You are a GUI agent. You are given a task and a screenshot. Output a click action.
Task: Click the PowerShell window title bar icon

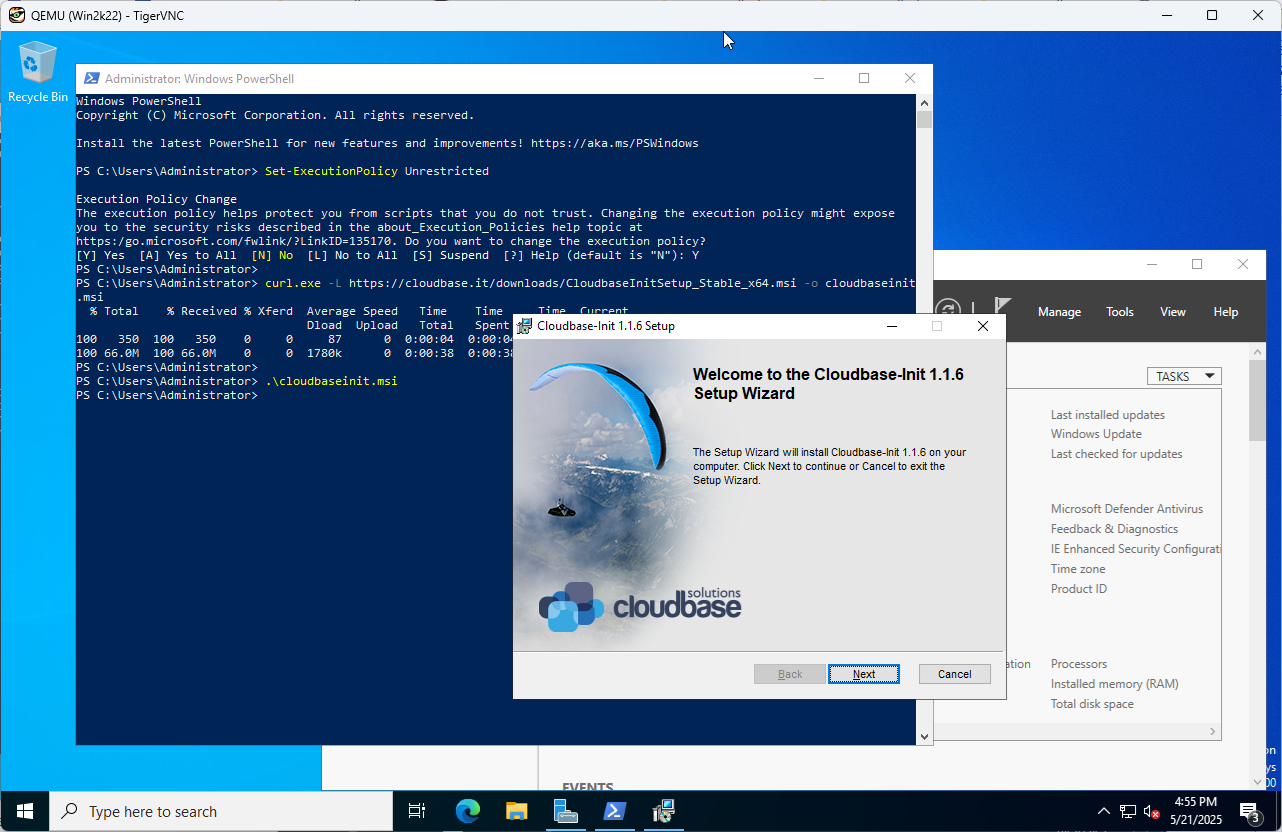point(91,78)
